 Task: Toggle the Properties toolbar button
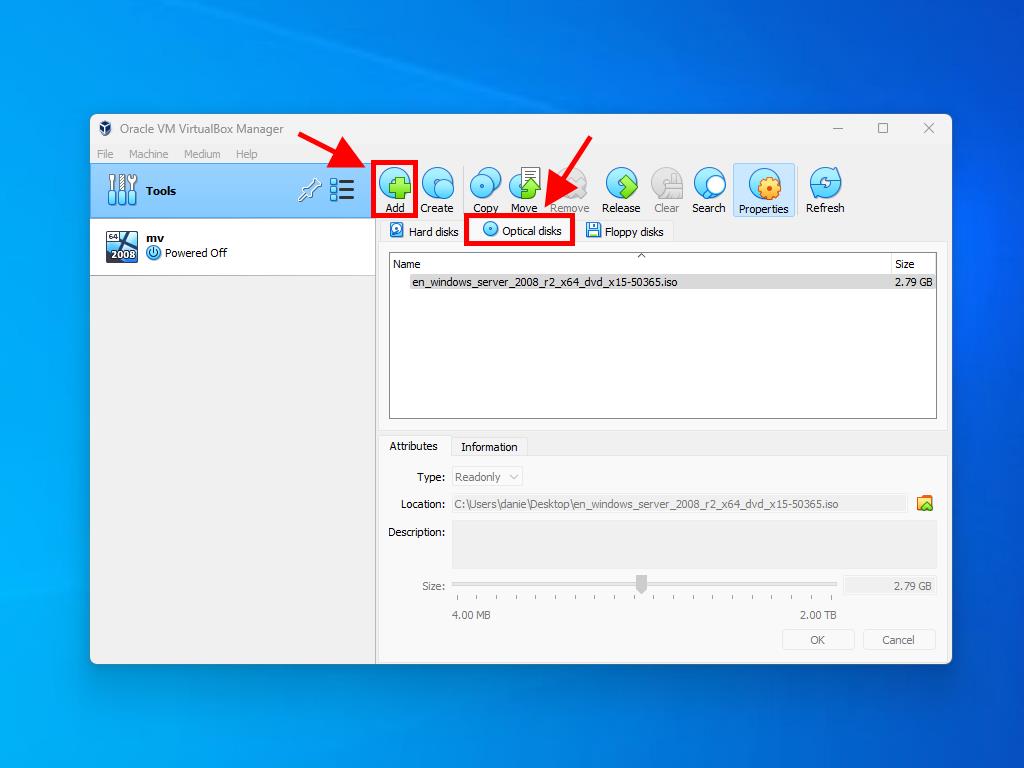point(763,190)
